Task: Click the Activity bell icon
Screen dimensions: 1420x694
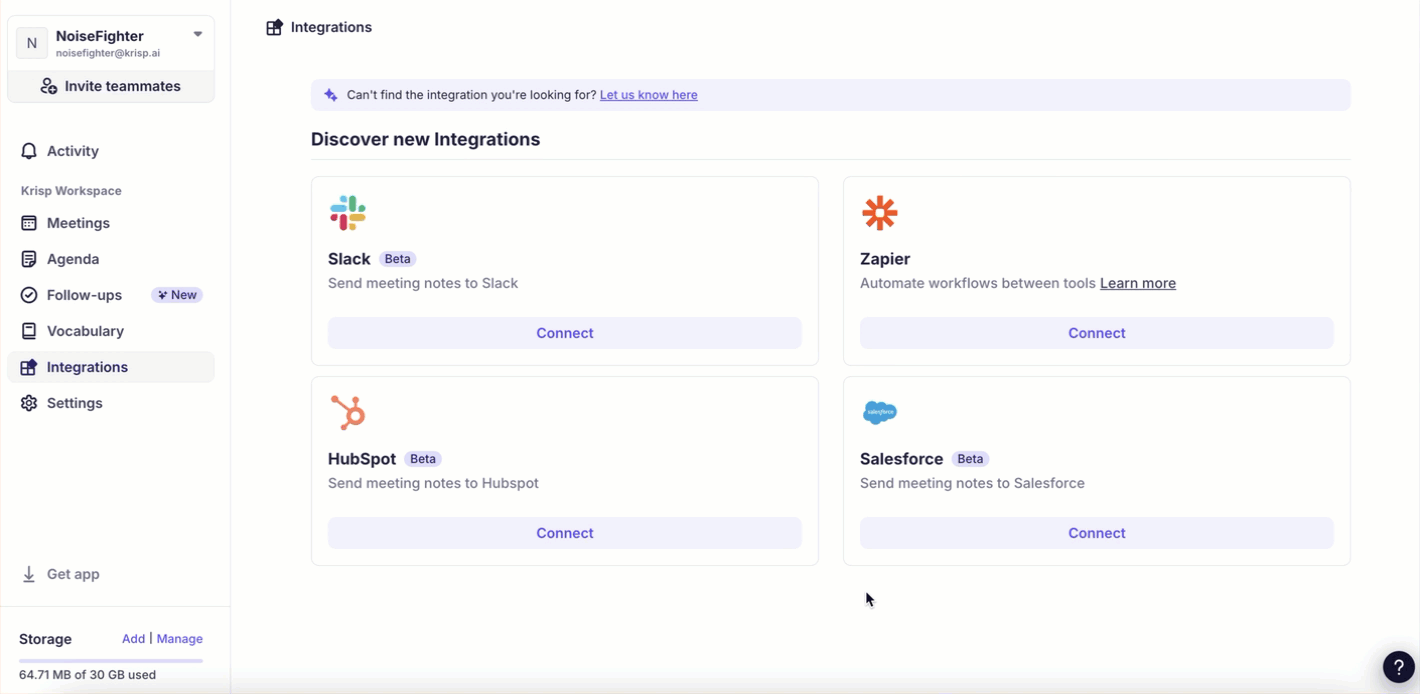Action: point(29,151)
